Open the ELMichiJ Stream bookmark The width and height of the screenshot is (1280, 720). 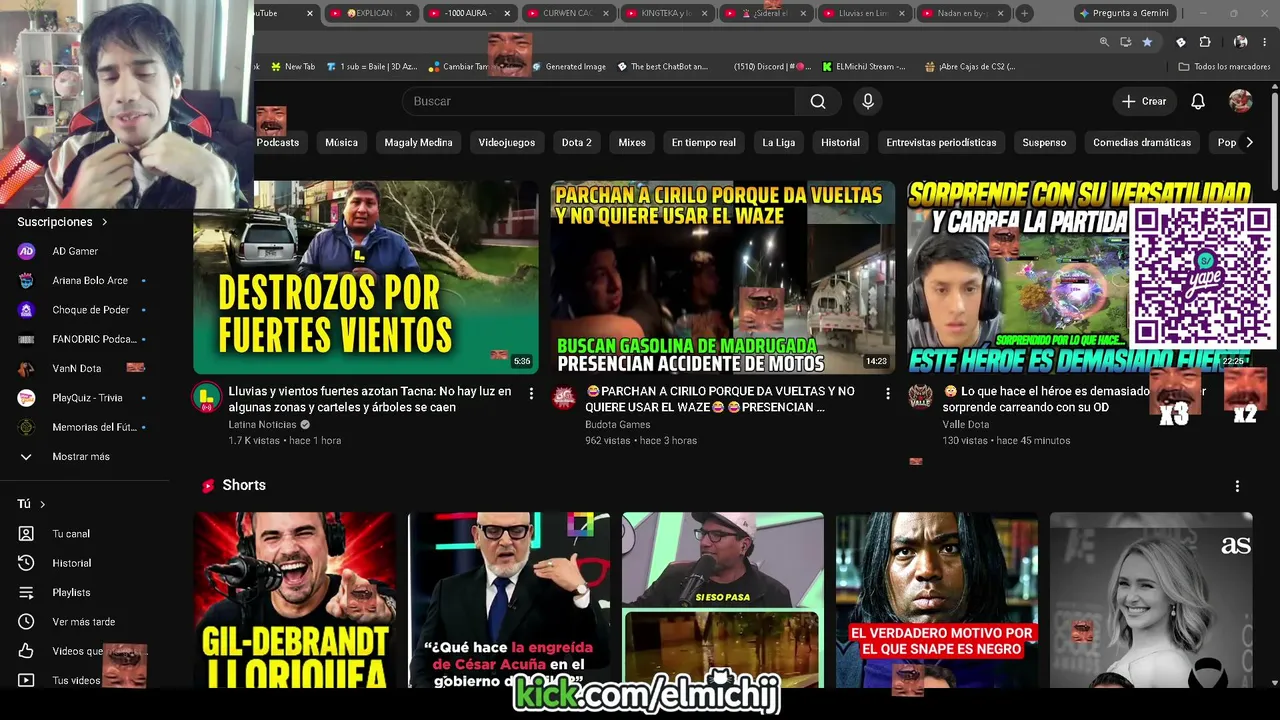click(864, 67)
